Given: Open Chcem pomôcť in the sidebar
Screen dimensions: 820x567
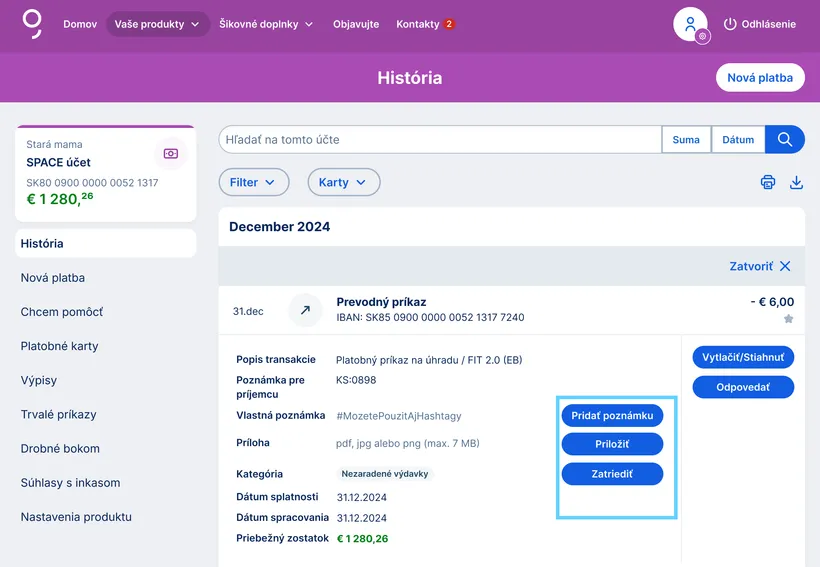Looking at the screenshot, I should tap(62, 312).
